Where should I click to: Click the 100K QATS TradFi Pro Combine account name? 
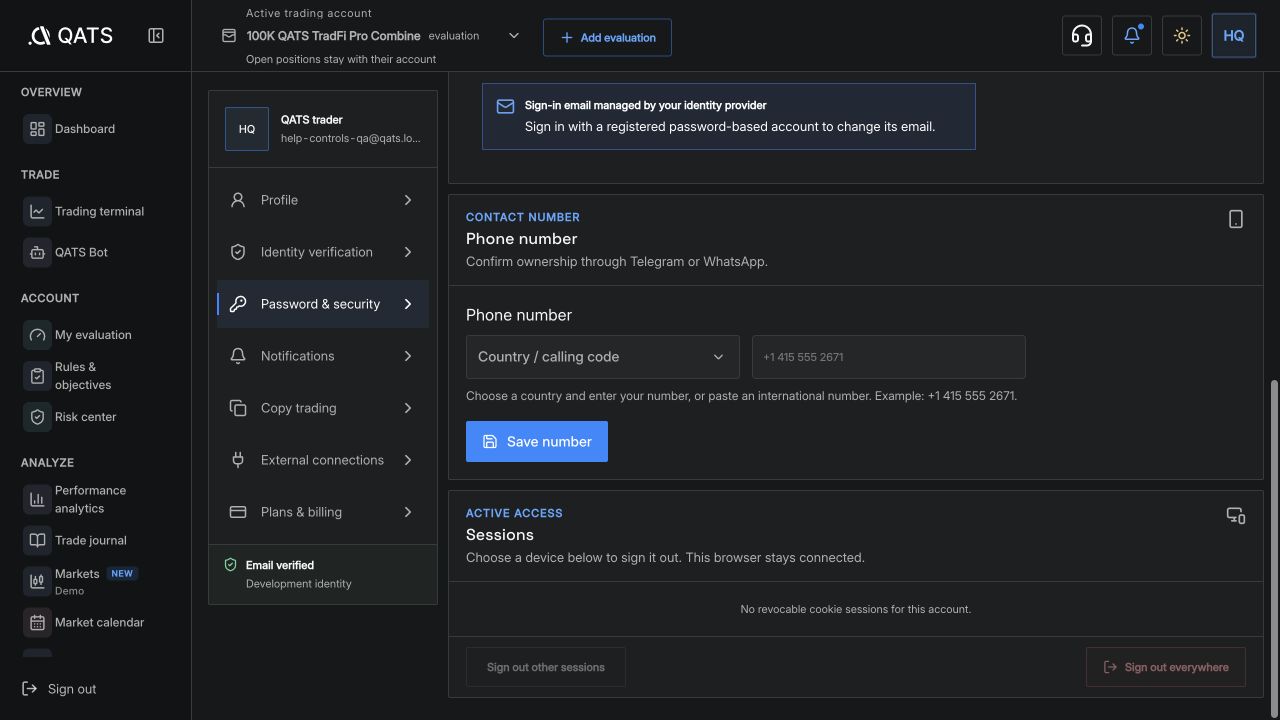point(333,36)
